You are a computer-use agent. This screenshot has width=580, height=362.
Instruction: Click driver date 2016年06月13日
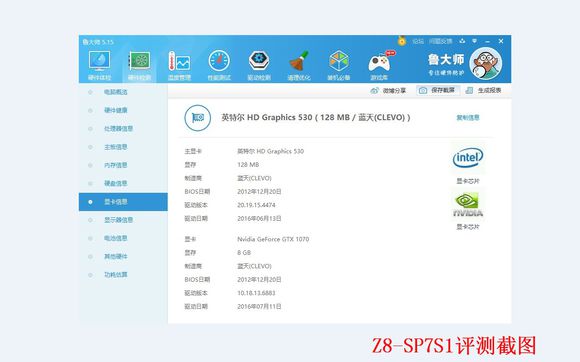[259, 219]
